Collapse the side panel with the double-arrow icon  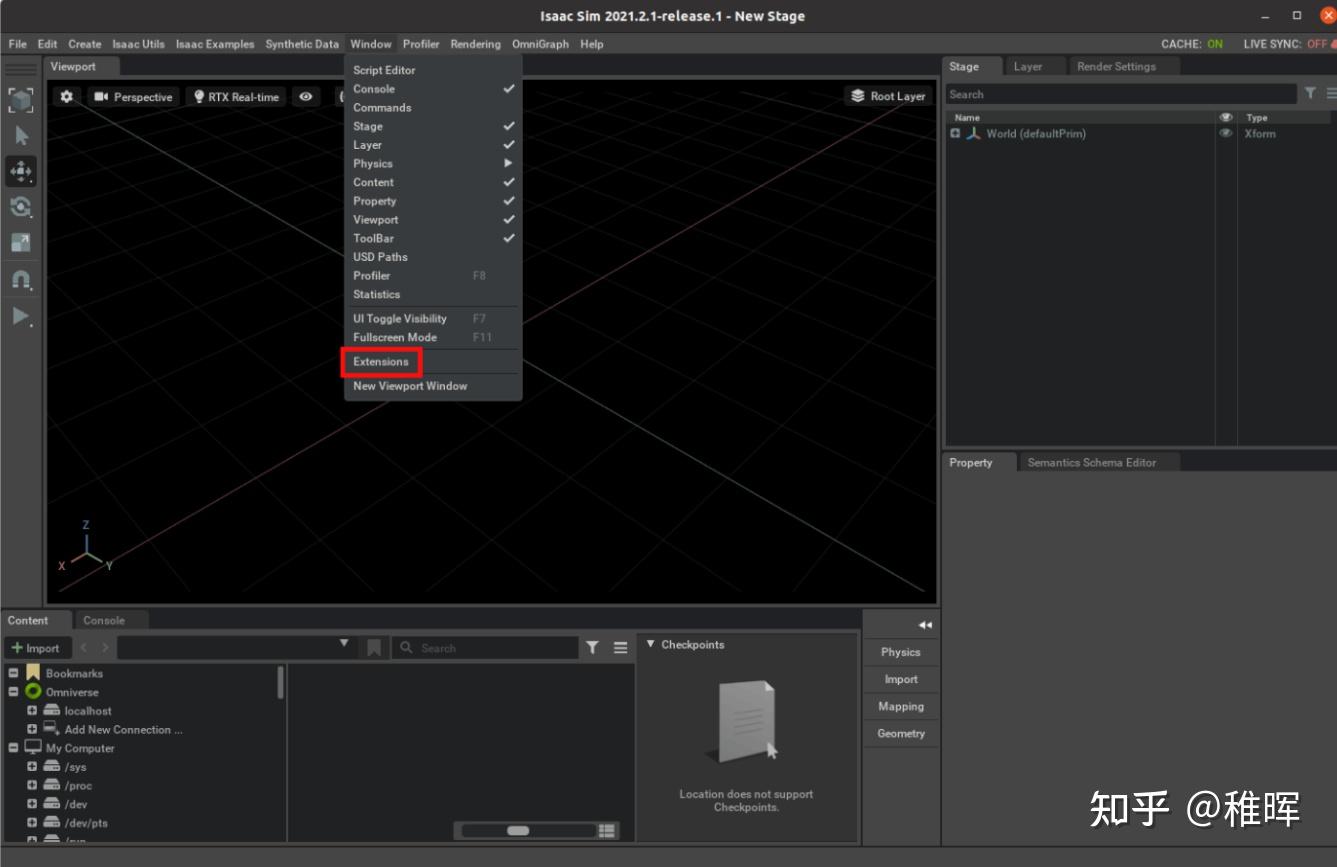925,625
